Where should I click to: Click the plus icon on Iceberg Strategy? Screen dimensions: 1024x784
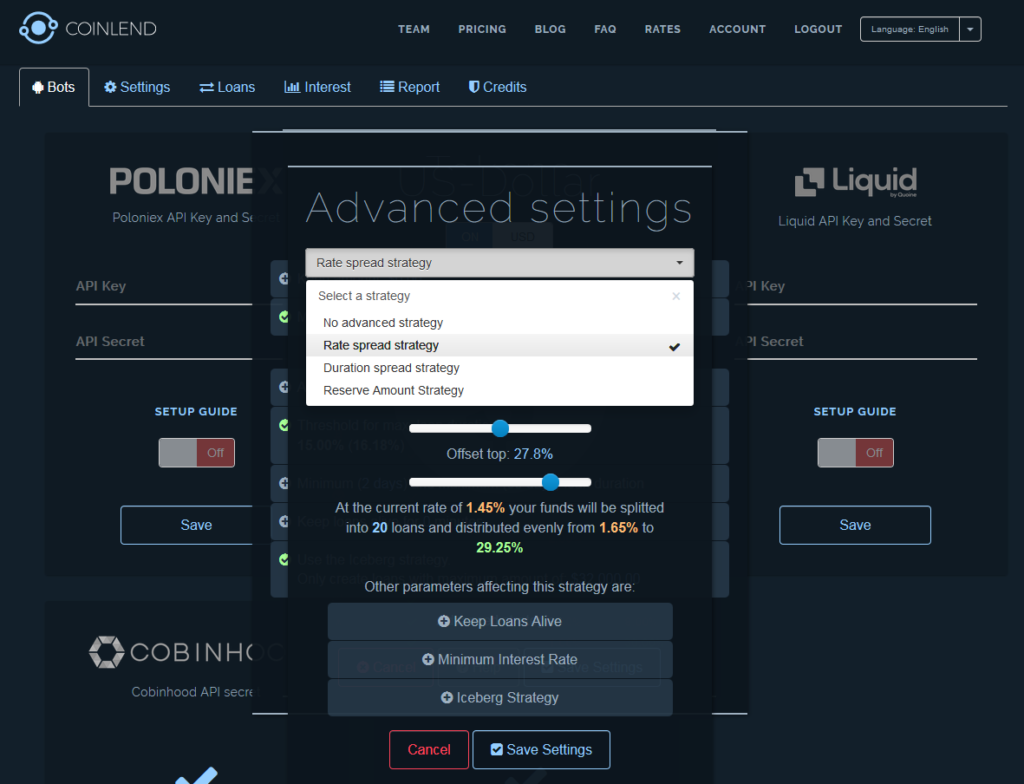coord(447,698)
